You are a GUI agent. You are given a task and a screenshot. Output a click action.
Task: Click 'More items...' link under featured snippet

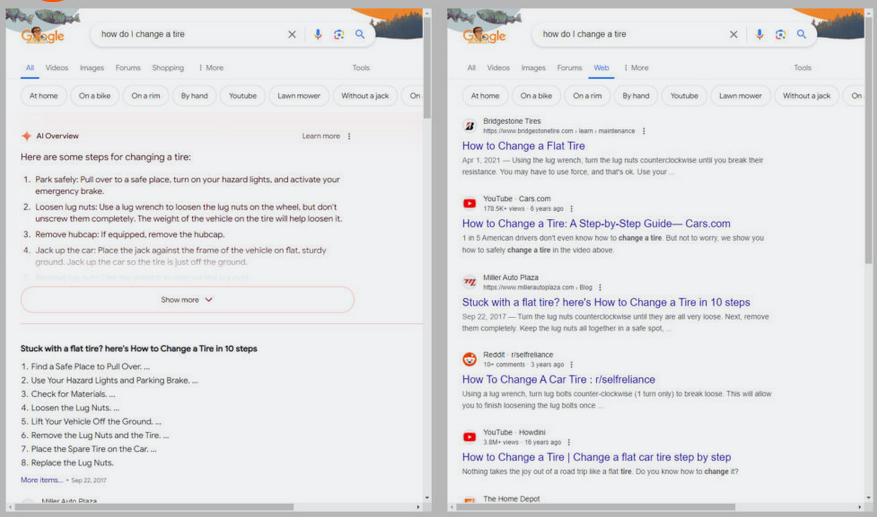[42, 480]
